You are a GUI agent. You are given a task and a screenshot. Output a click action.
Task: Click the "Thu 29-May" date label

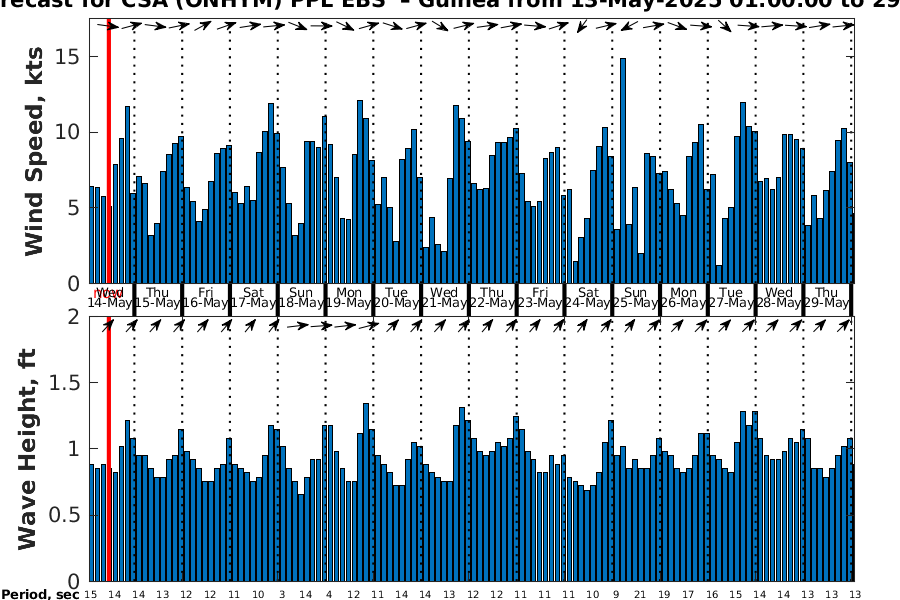tap(827, 297)
